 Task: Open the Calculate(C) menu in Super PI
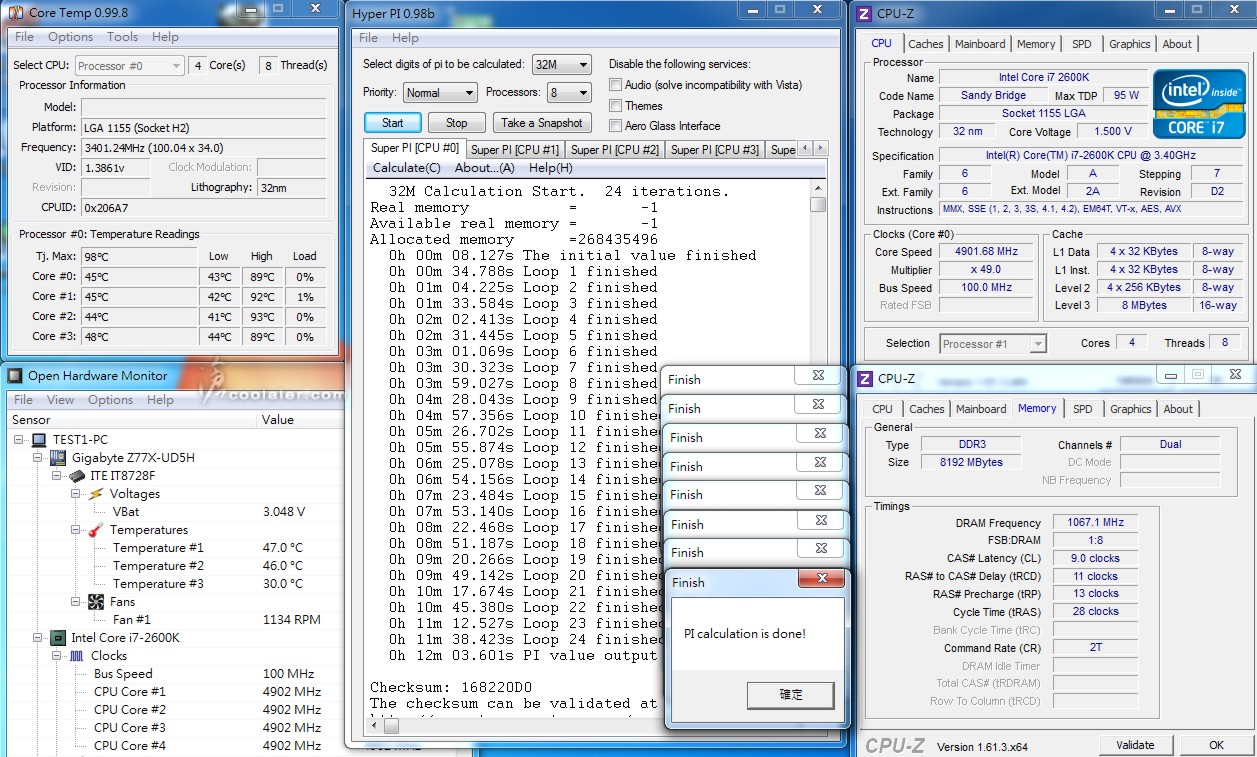(406, 168)
